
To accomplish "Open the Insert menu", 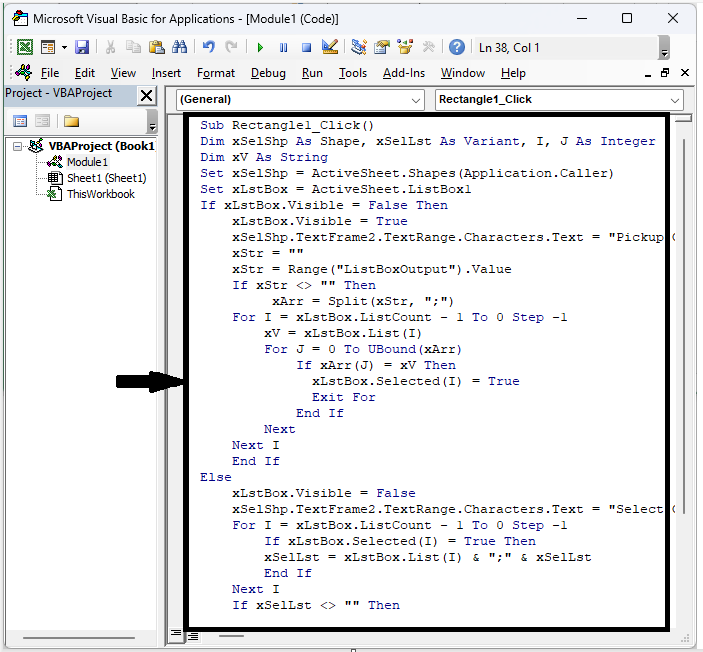I will [x=166, y=73].
